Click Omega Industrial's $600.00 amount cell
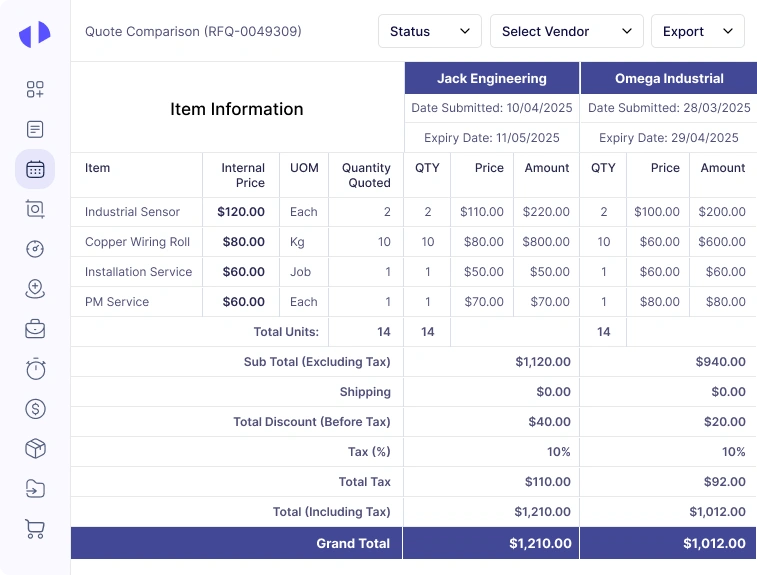The image size is (757, 575). [722, 241]
